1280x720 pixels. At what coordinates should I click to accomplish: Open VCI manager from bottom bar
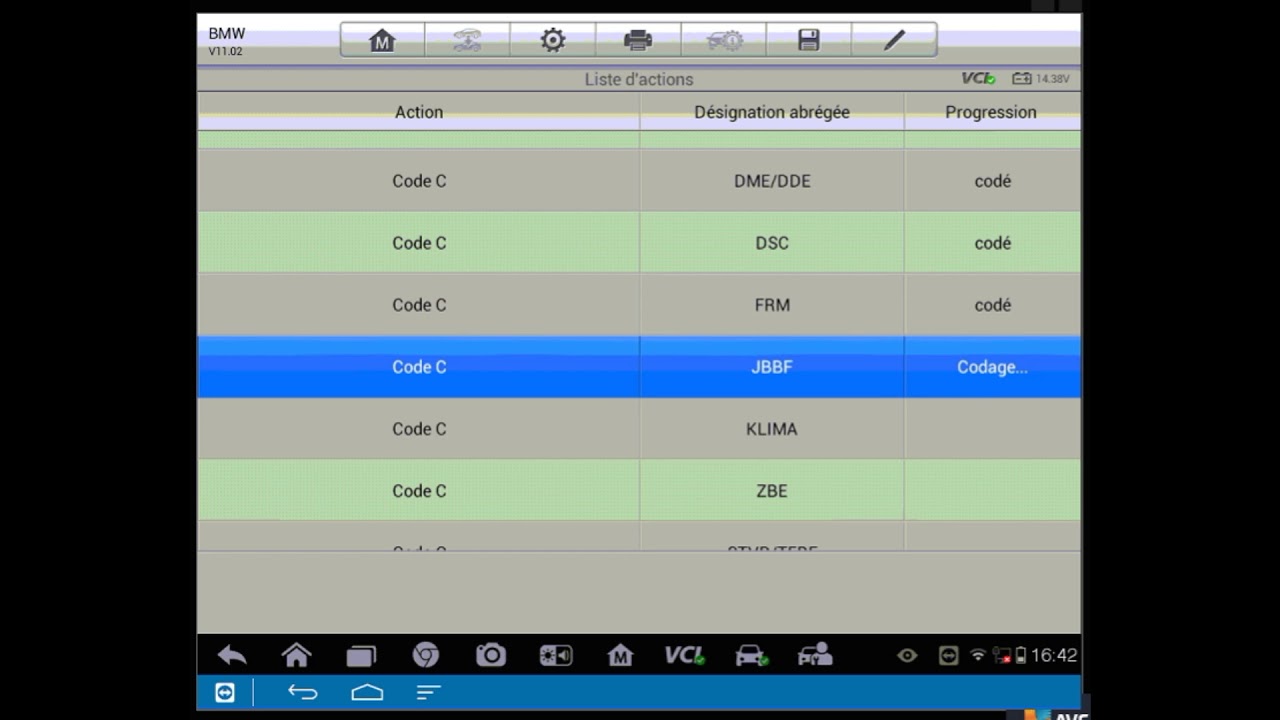pyautogui.click(x=685, y=656)
